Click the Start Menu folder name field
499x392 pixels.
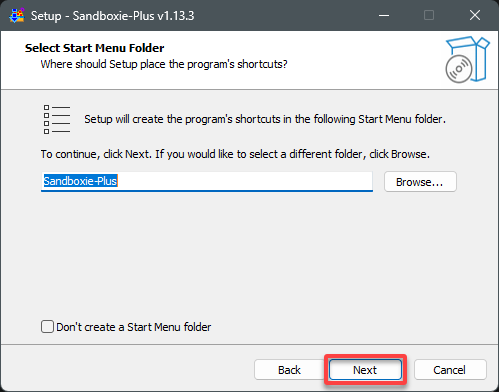click(x=207, y=182)
